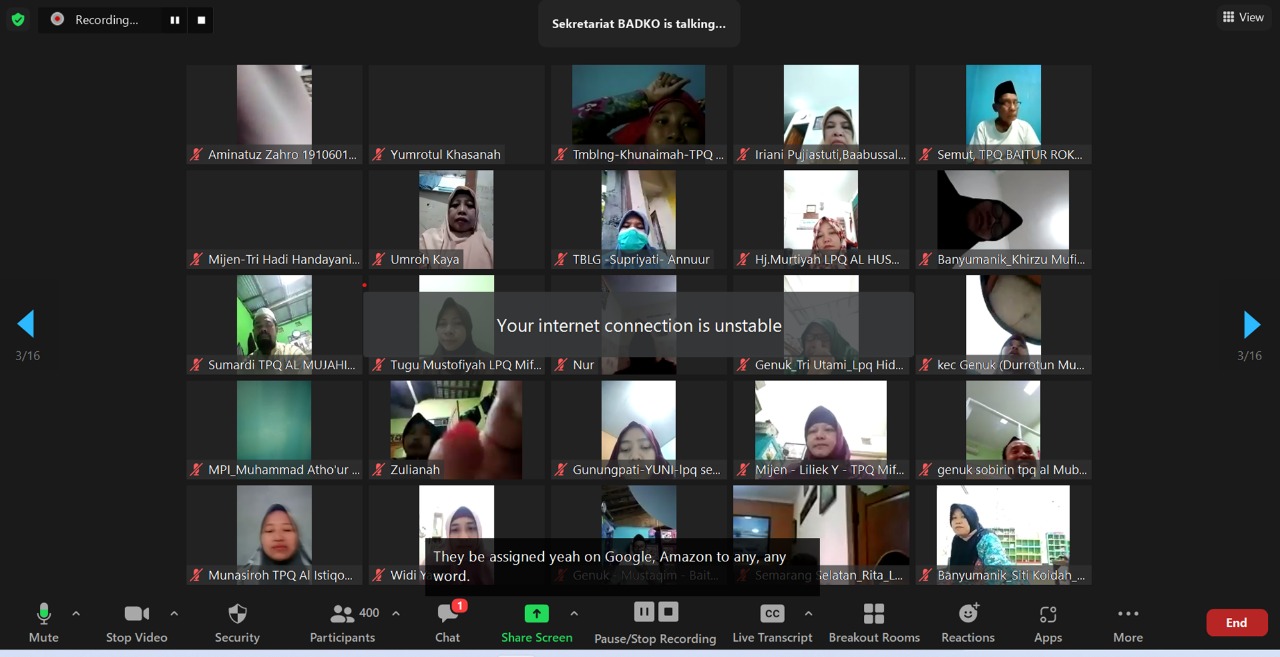Select Aminatuz Zahro's video tile
This screenshot has height=657, width=1280.
click(x=274, y=114)
